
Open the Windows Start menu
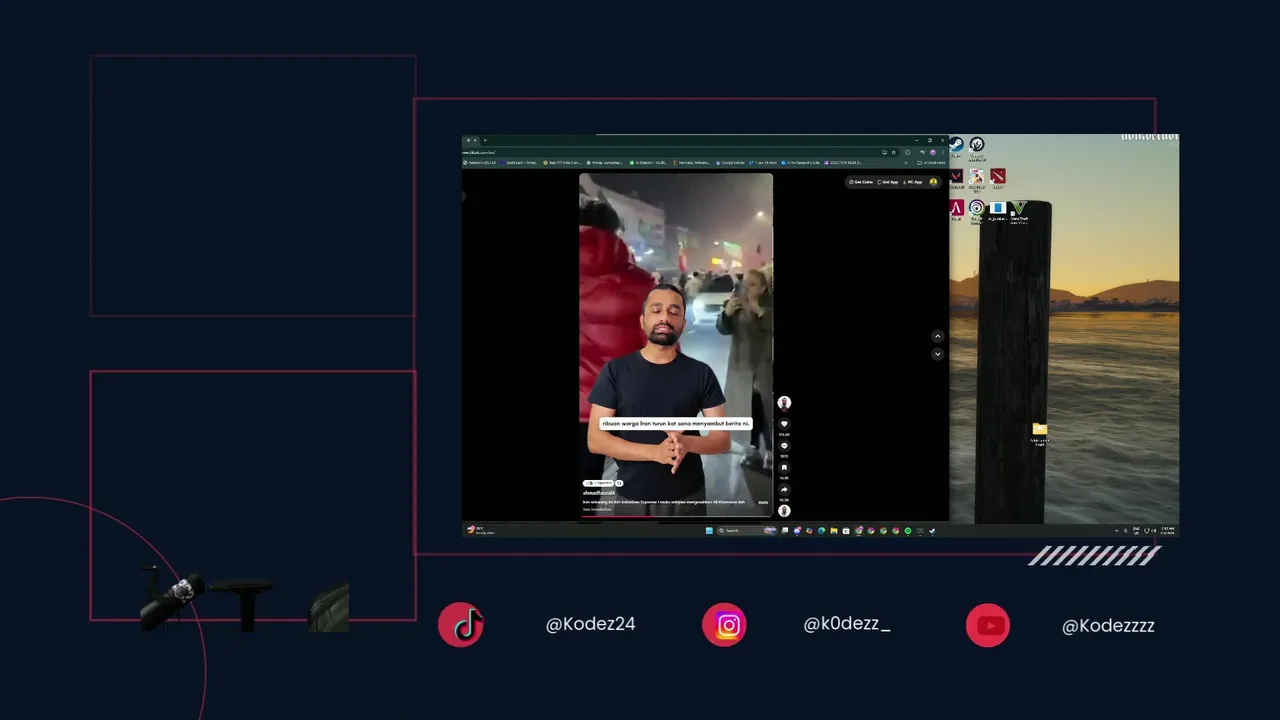(x=709, y=530)
